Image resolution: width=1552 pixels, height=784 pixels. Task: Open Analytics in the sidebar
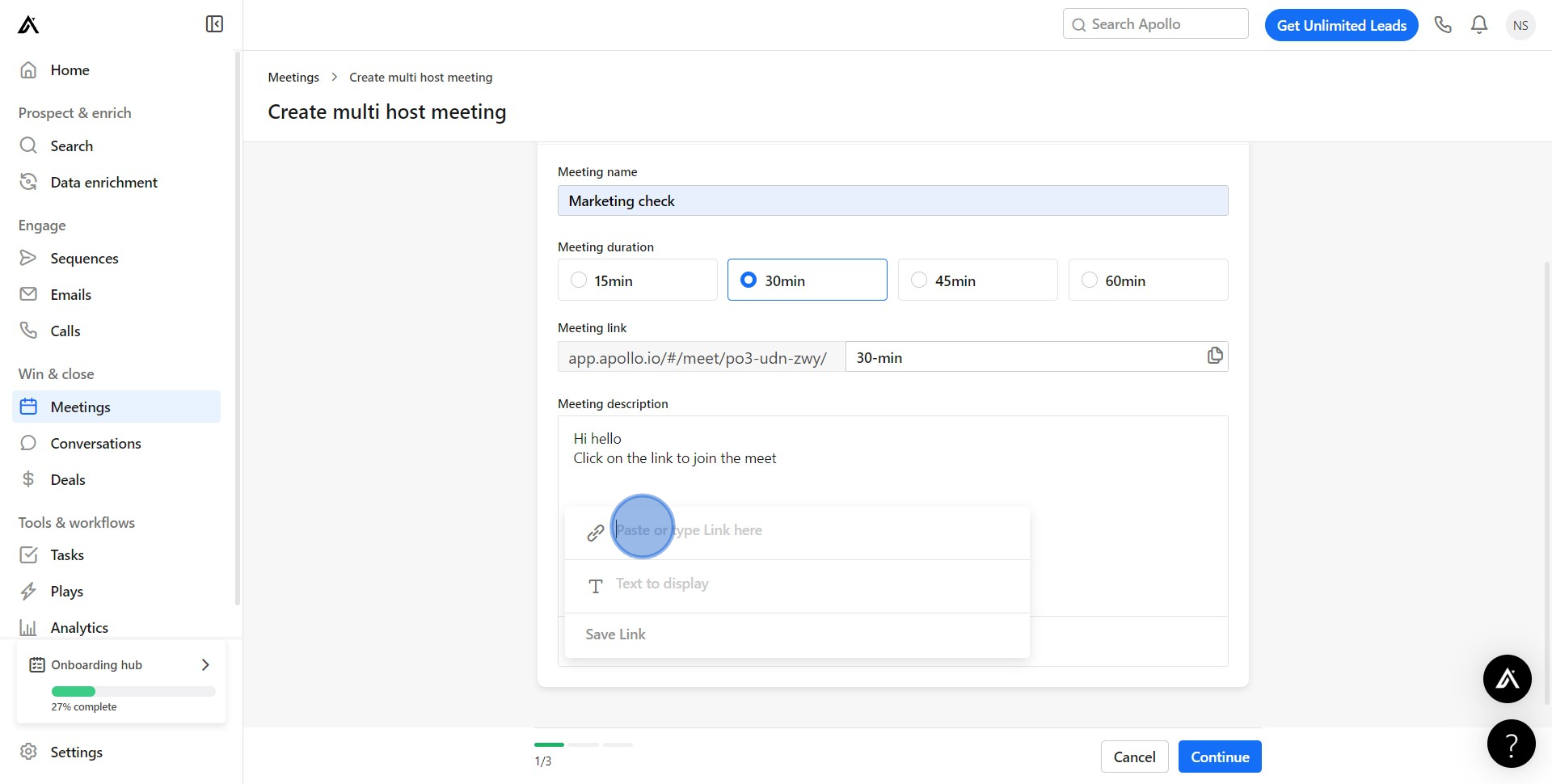point(116,627)
